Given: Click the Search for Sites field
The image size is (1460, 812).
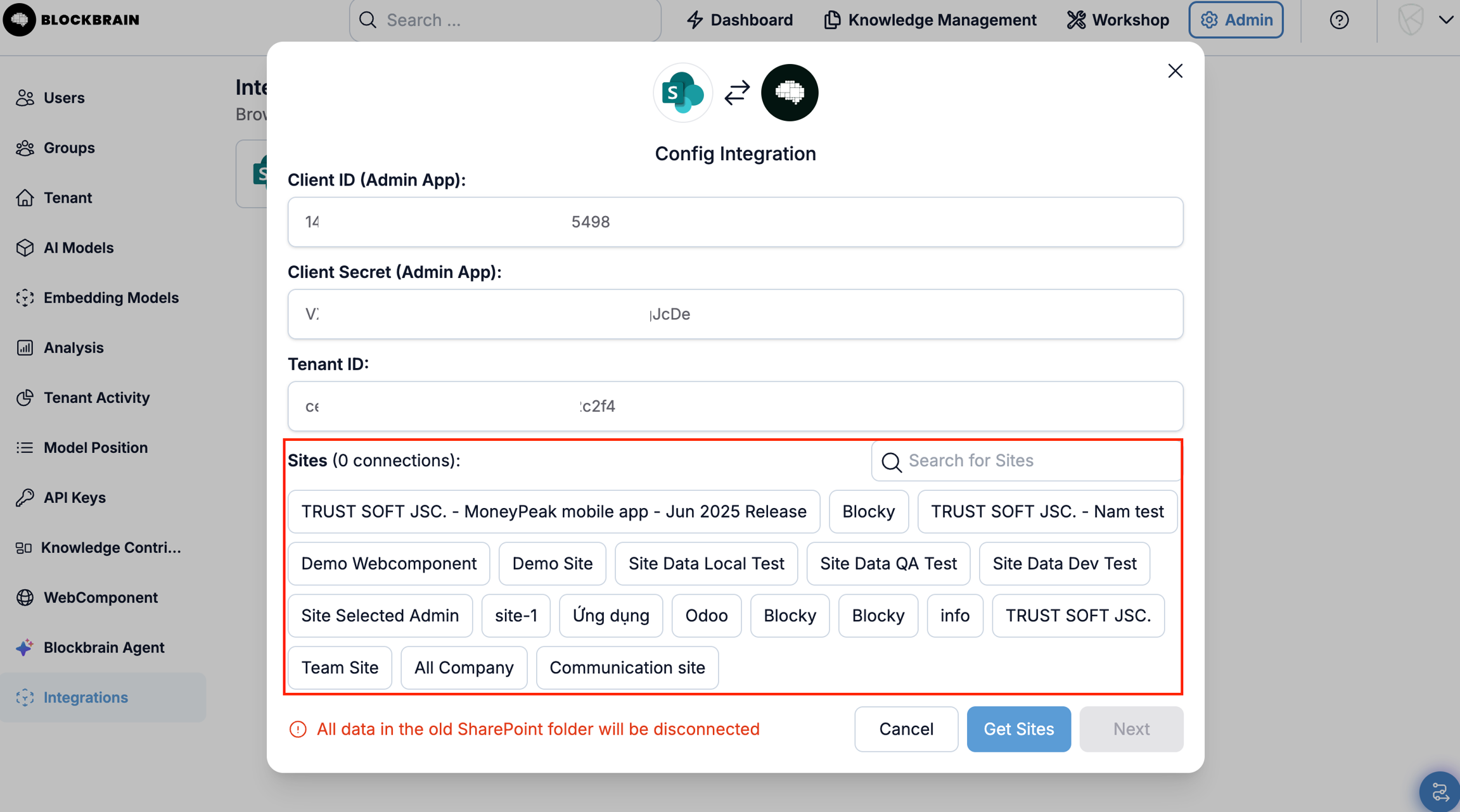Looking at the screenshot, I should (x=1027, y=461).
